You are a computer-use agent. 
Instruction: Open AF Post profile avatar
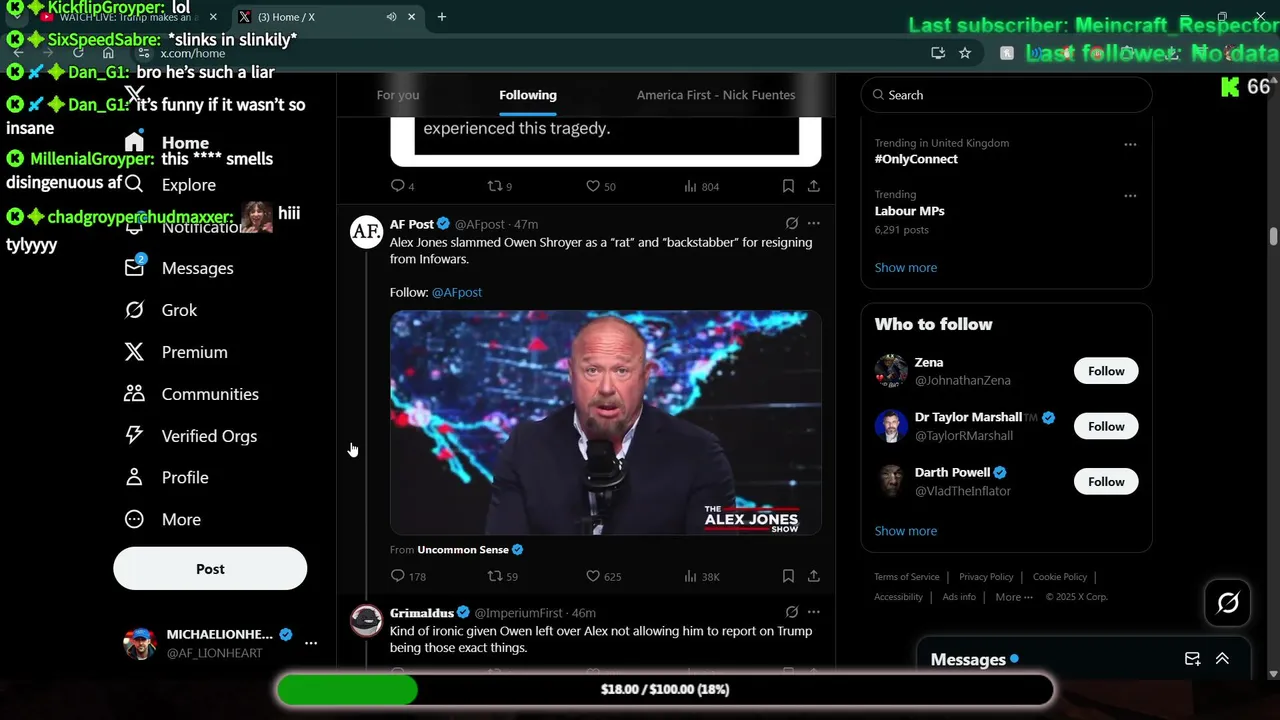coord(366,232)
